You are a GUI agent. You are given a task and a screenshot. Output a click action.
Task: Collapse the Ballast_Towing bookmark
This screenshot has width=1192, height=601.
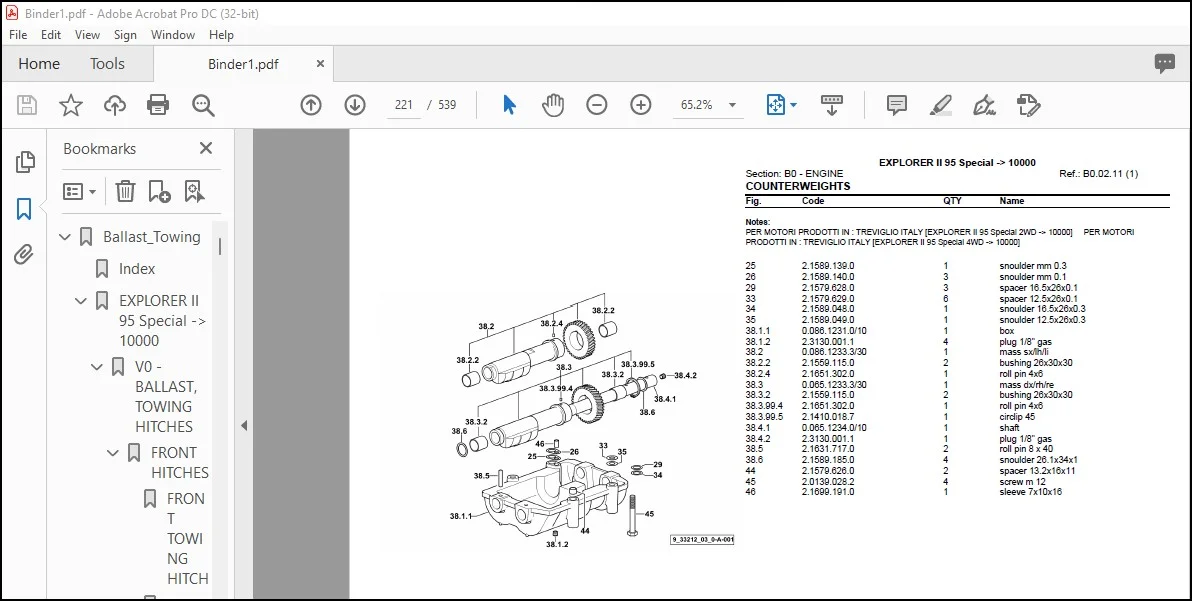[65, 237]
